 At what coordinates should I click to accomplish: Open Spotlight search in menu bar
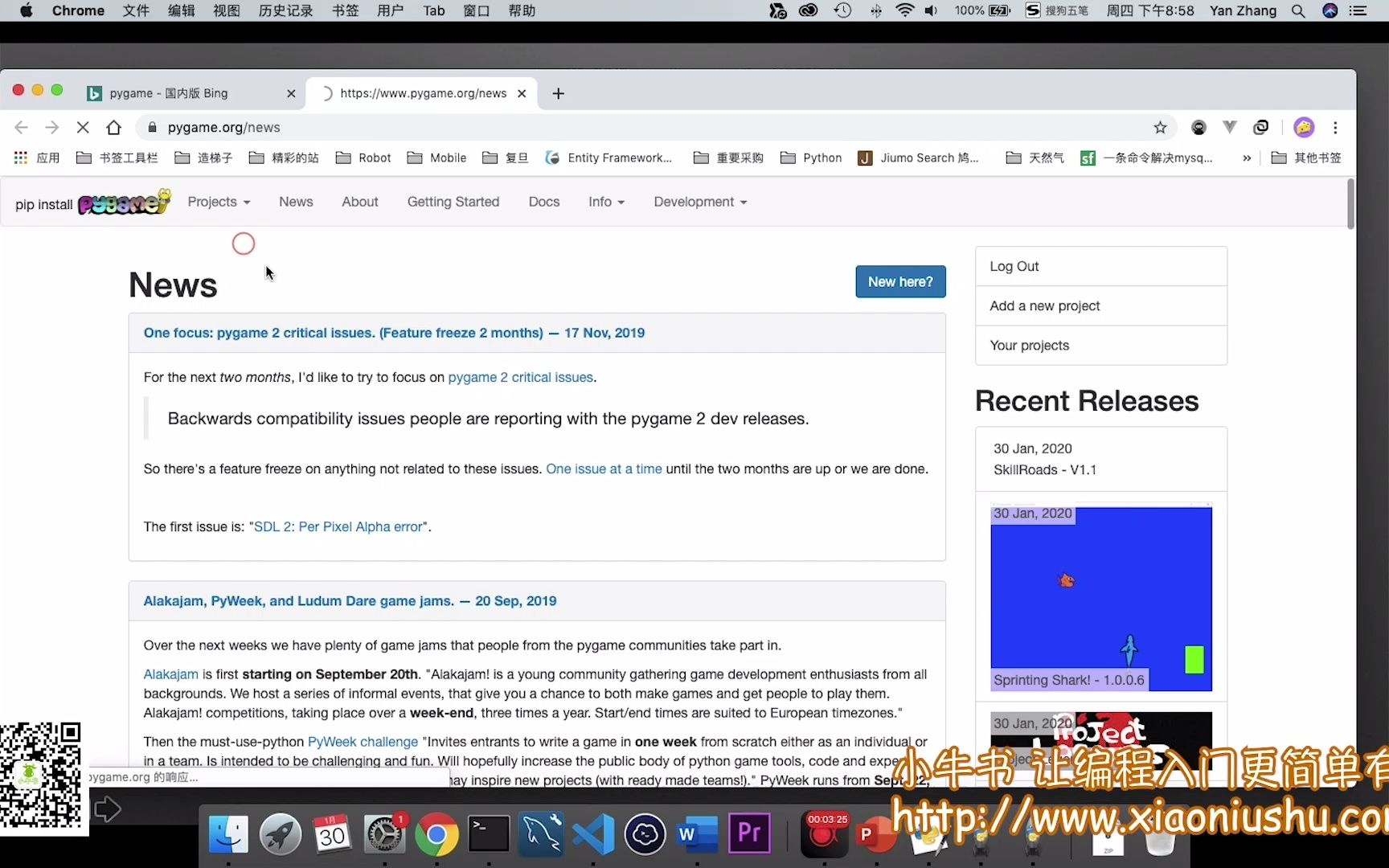(1298, 10)
